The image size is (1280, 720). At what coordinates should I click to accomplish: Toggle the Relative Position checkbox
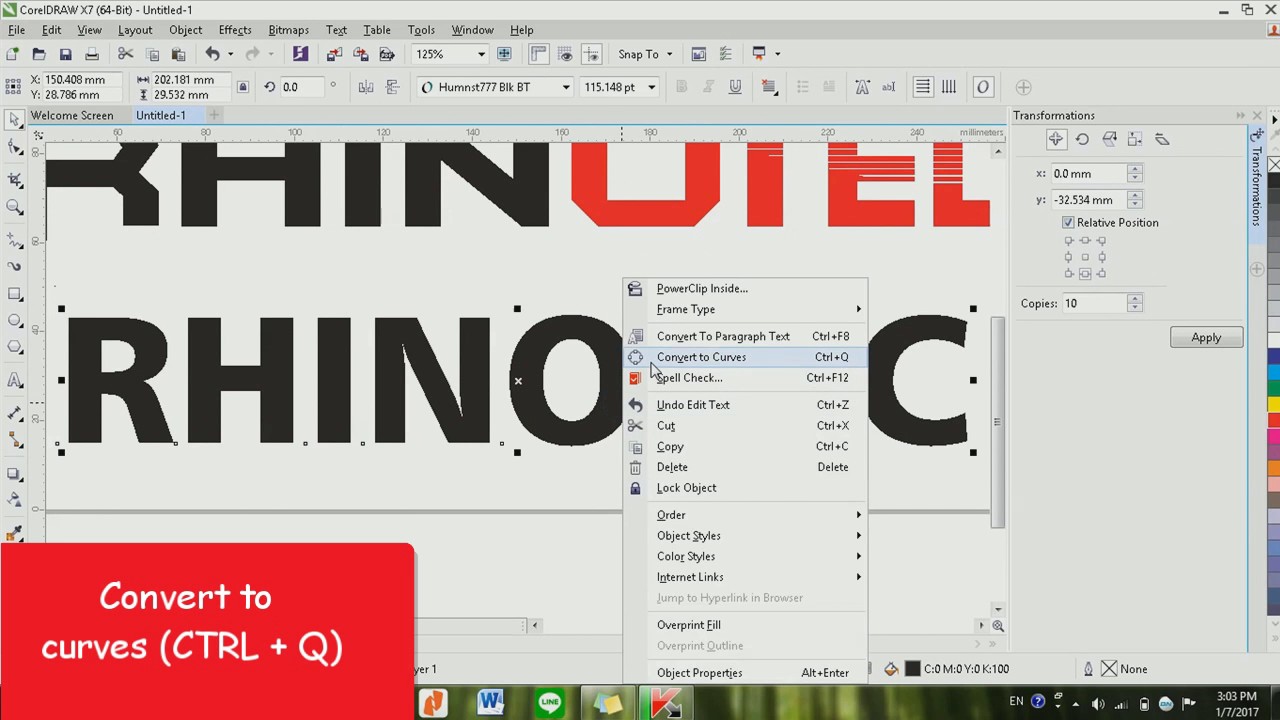coord(1068,222)
